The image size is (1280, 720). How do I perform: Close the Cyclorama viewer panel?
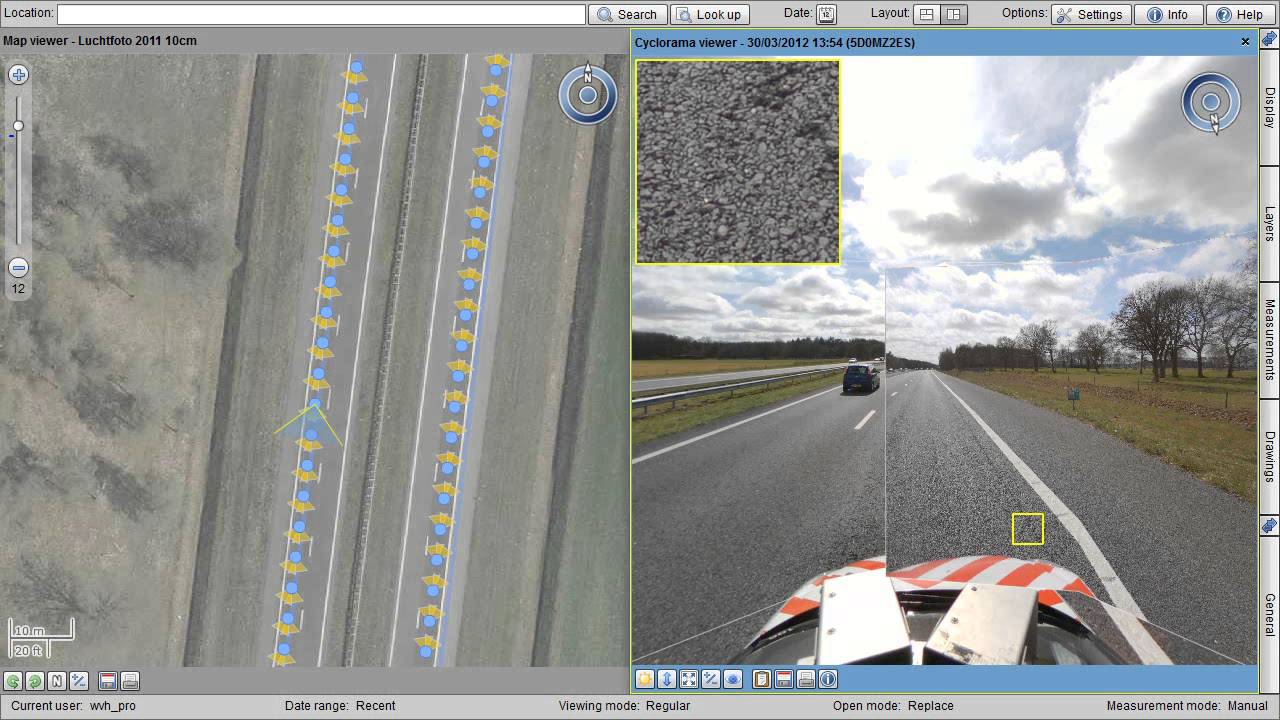[x=1245, y=42]
